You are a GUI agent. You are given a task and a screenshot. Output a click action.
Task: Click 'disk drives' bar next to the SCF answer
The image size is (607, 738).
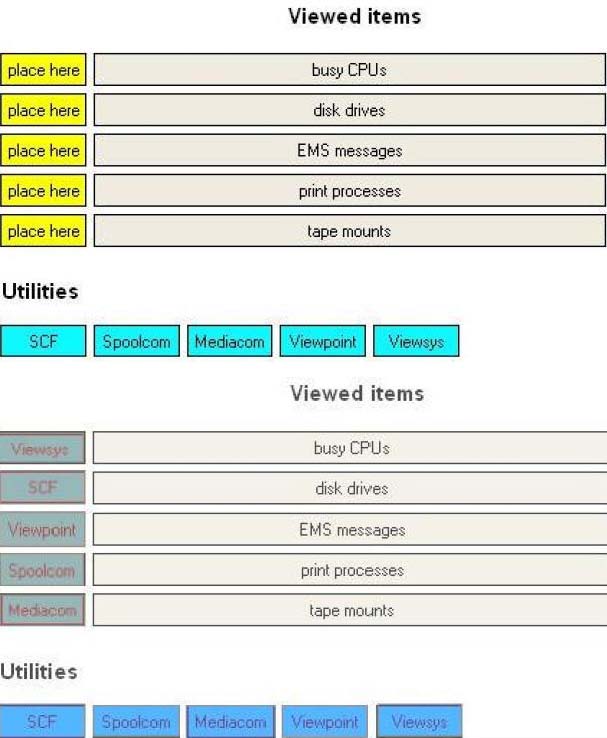click(x=350, y=489)
